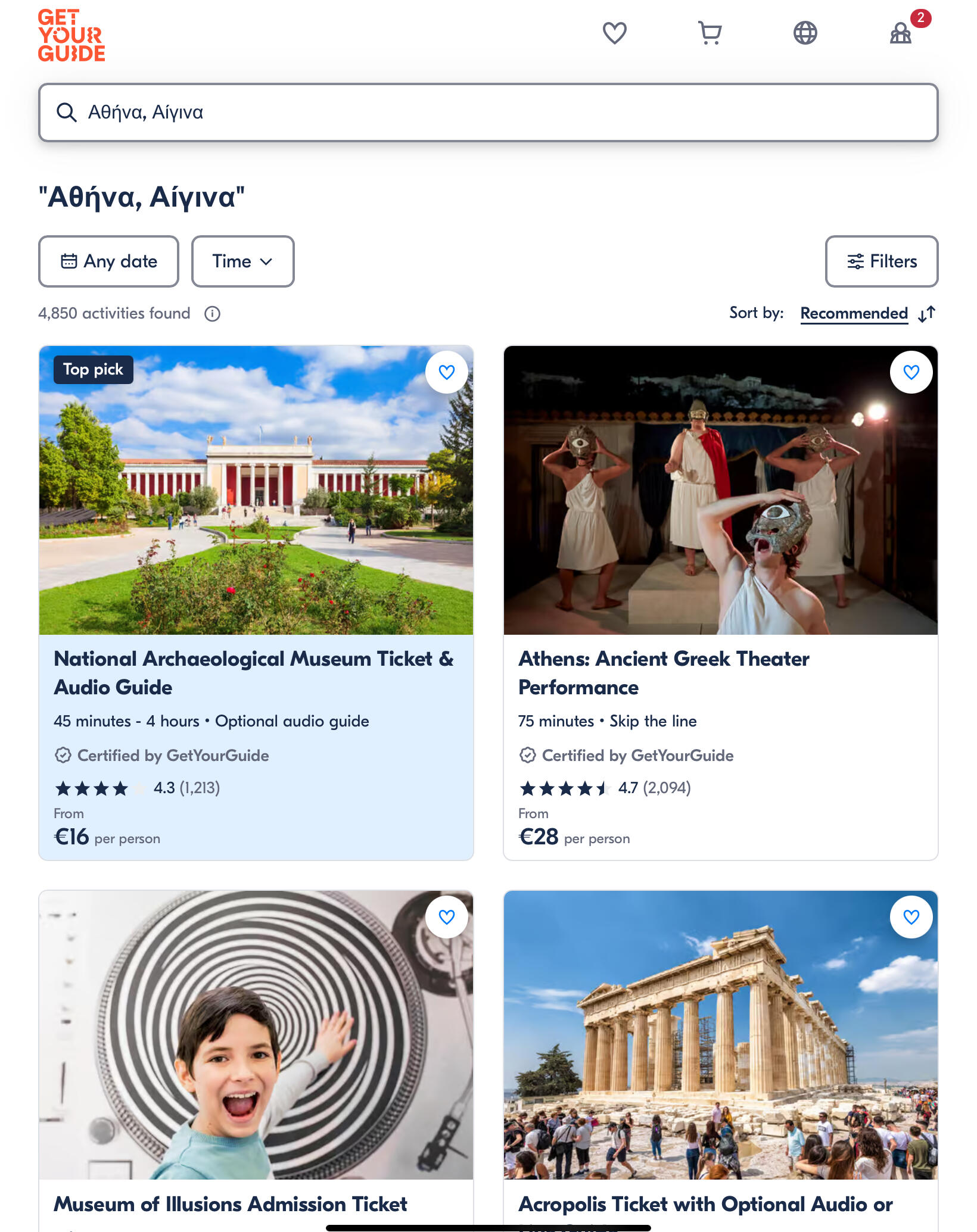
Task: Change the Recommended sort option
Action: (854, 313)
